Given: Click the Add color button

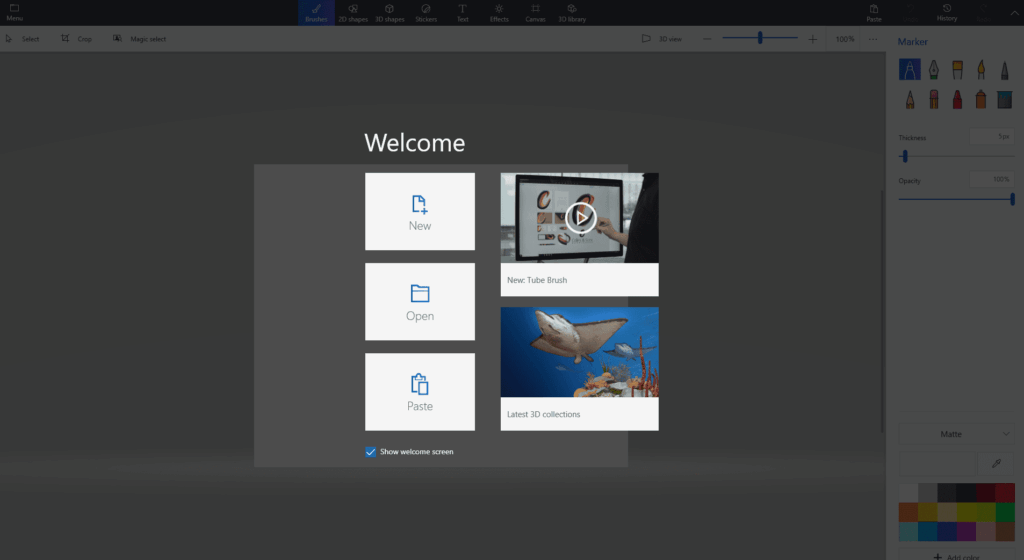Looking at the screenshot, I should [x=957, y=556].
